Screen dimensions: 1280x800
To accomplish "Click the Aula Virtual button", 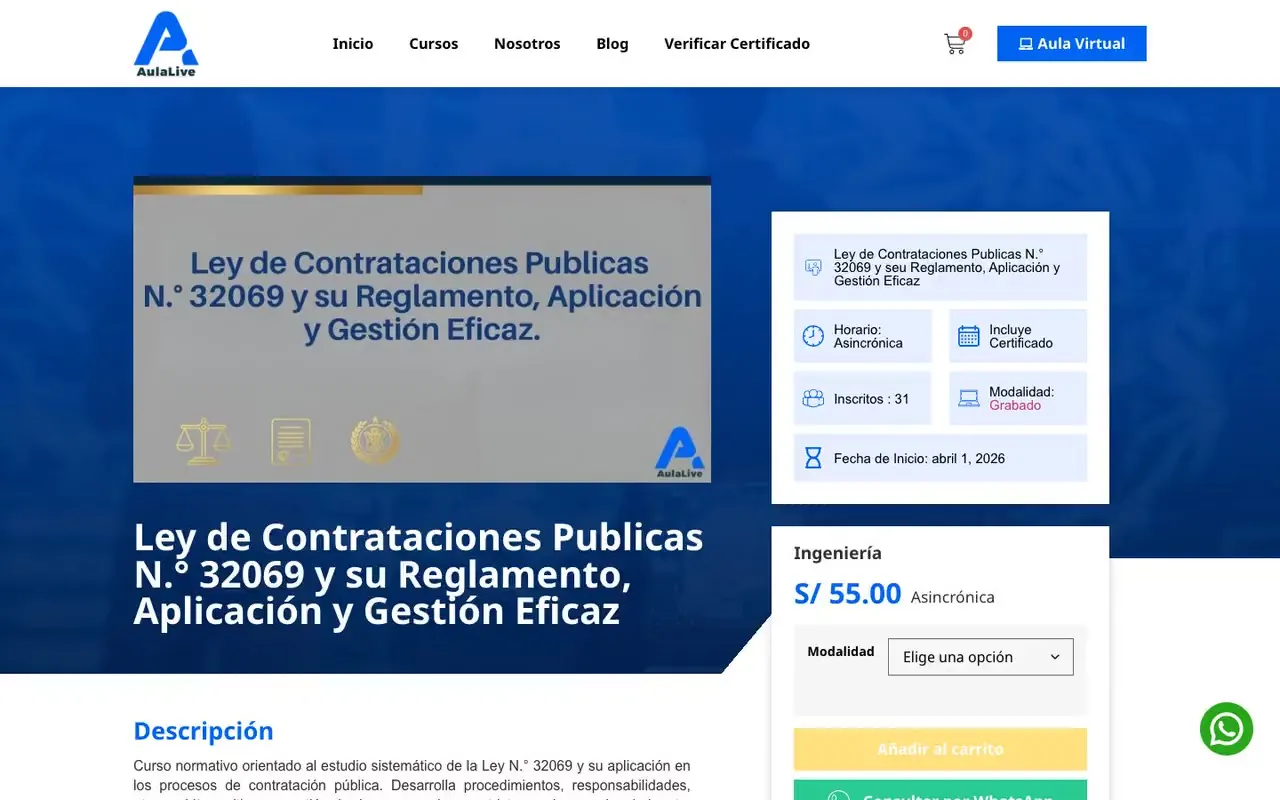I will point(1071,44).
